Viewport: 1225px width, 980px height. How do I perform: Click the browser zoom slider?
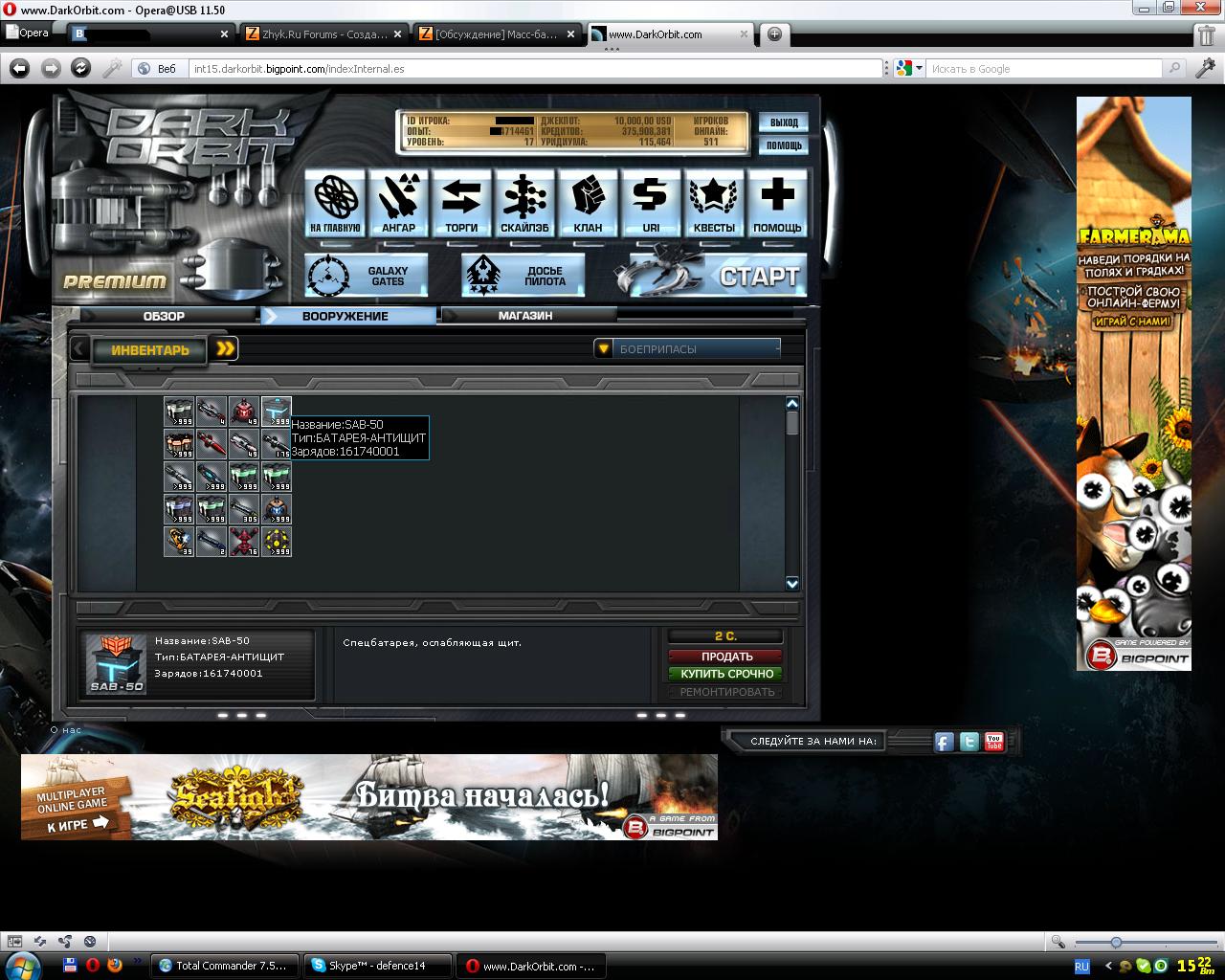[x=1116, y=942]
